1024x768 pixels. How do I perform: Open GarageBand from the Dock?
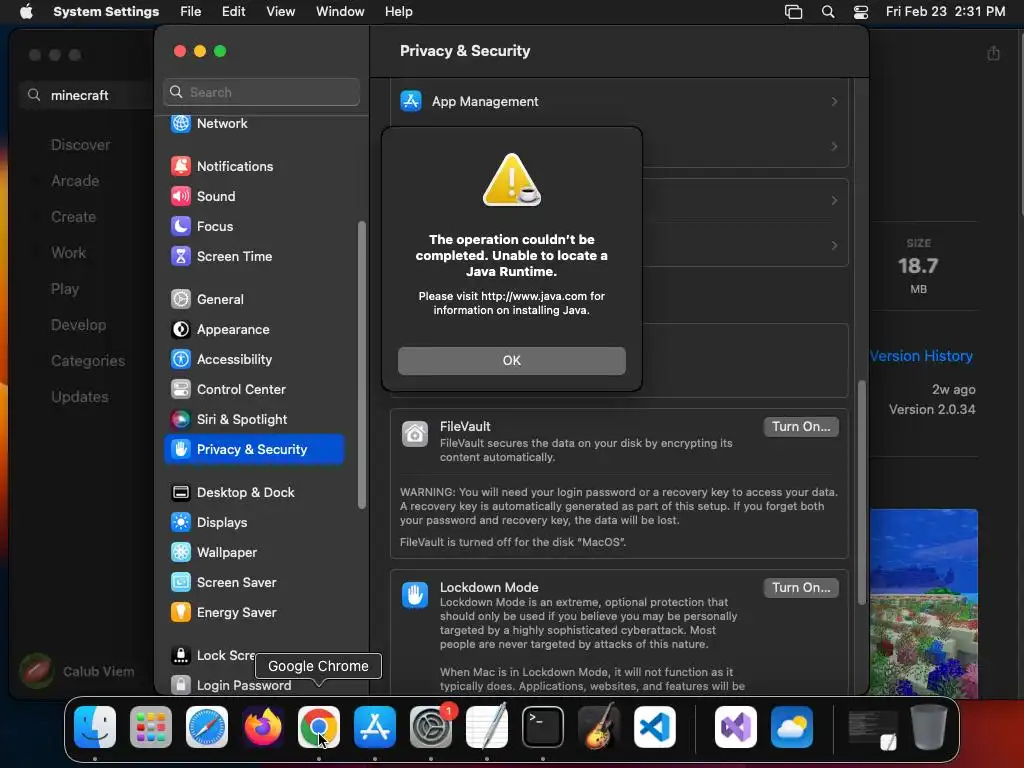coord(599,727)
